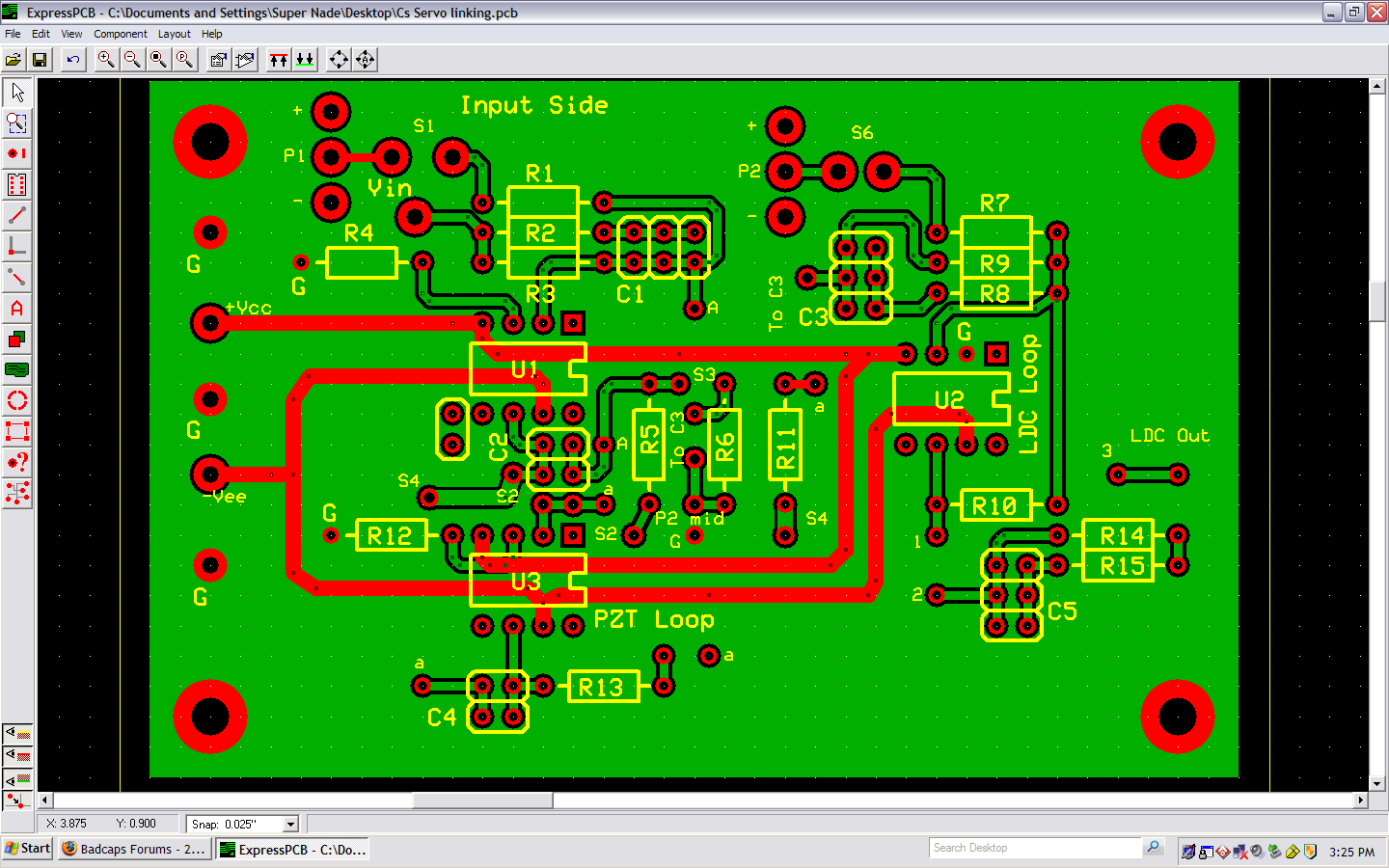This screenshot has width=1389, height=868.
Task: Open the File menu
Action: (x=13, y=34)
